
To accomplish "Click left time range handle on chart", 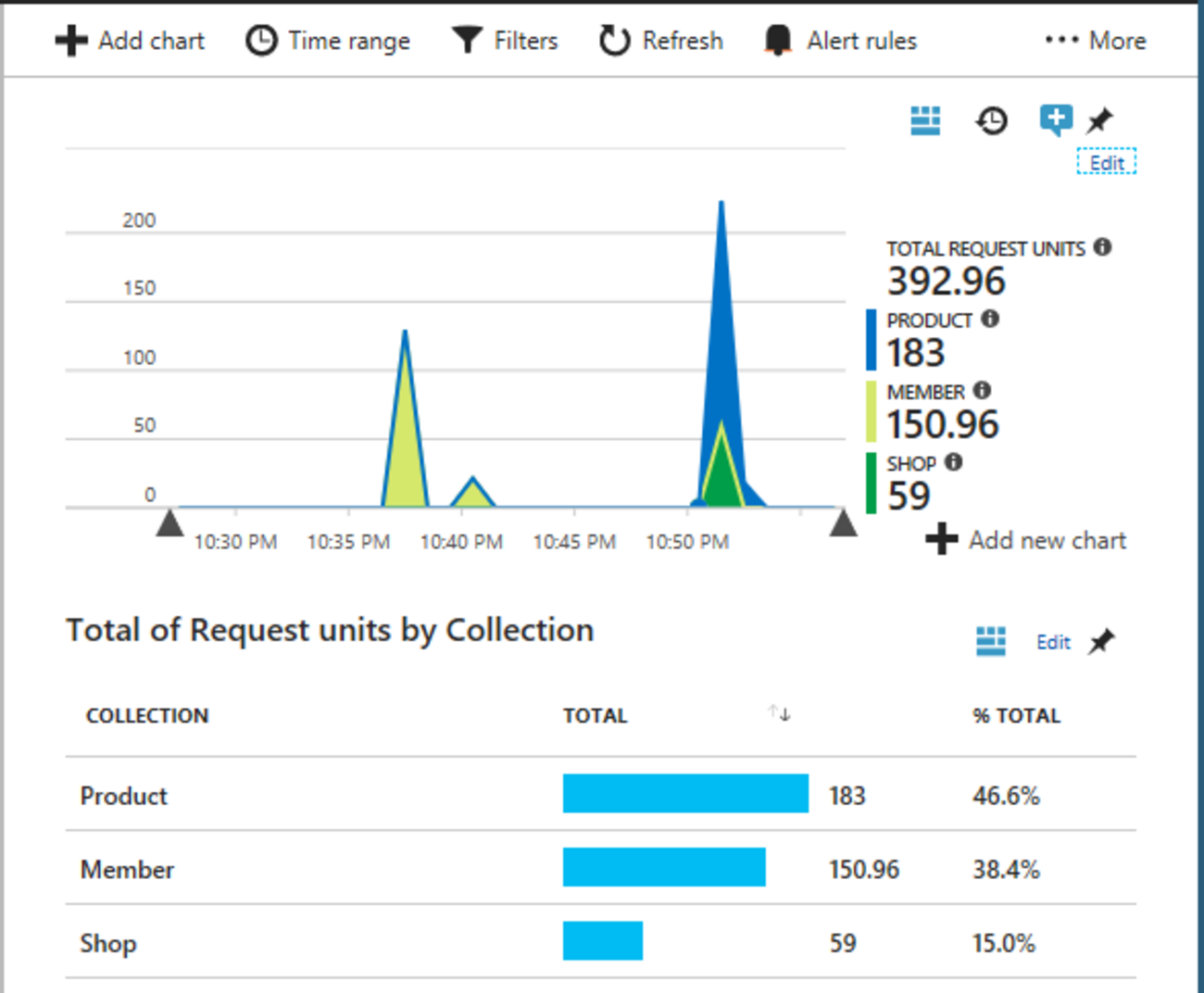I will click(x=169, y=523).
